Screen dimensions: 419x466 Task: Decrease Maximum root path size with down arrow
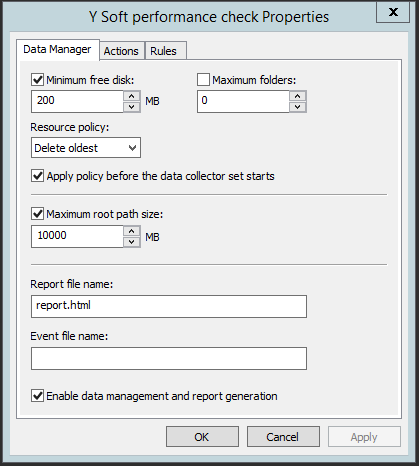(132, 242)
